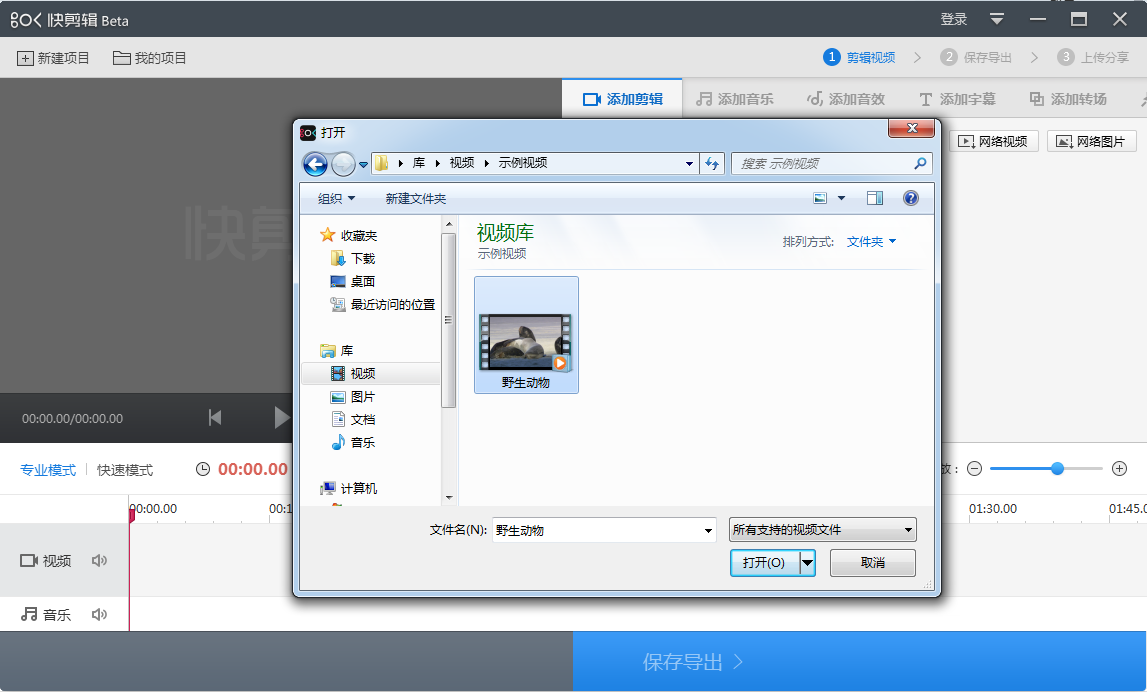Create a new project with 新建项目
Image resolution: width=1147 pixels, height=692 pixels.
pyautogui.click(x=53, y=58)
